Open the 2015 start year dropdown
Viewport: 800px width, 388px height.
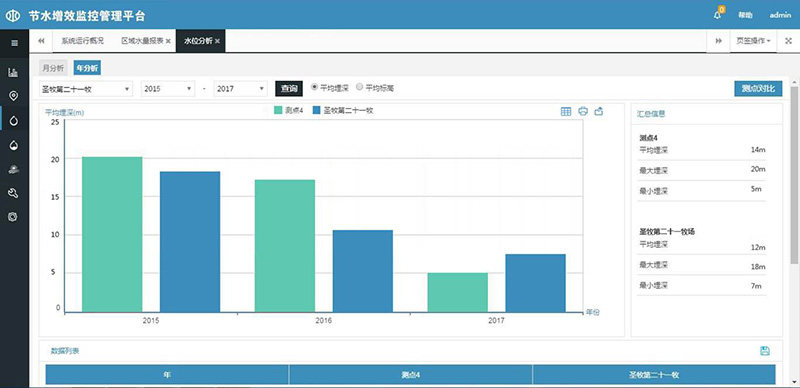point(168,89)
